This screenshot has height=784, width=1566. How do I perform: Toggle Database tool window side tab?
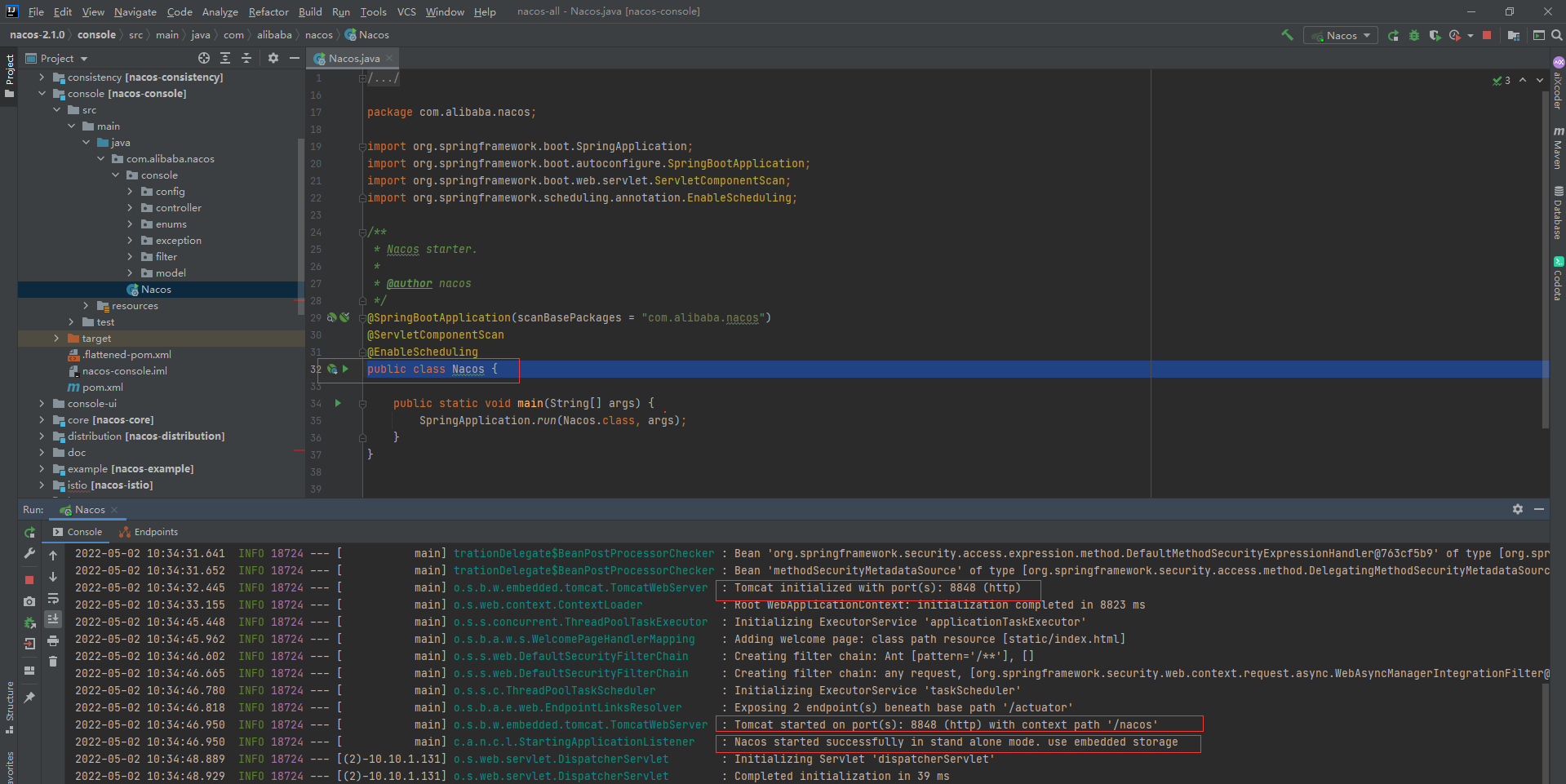1558,213
